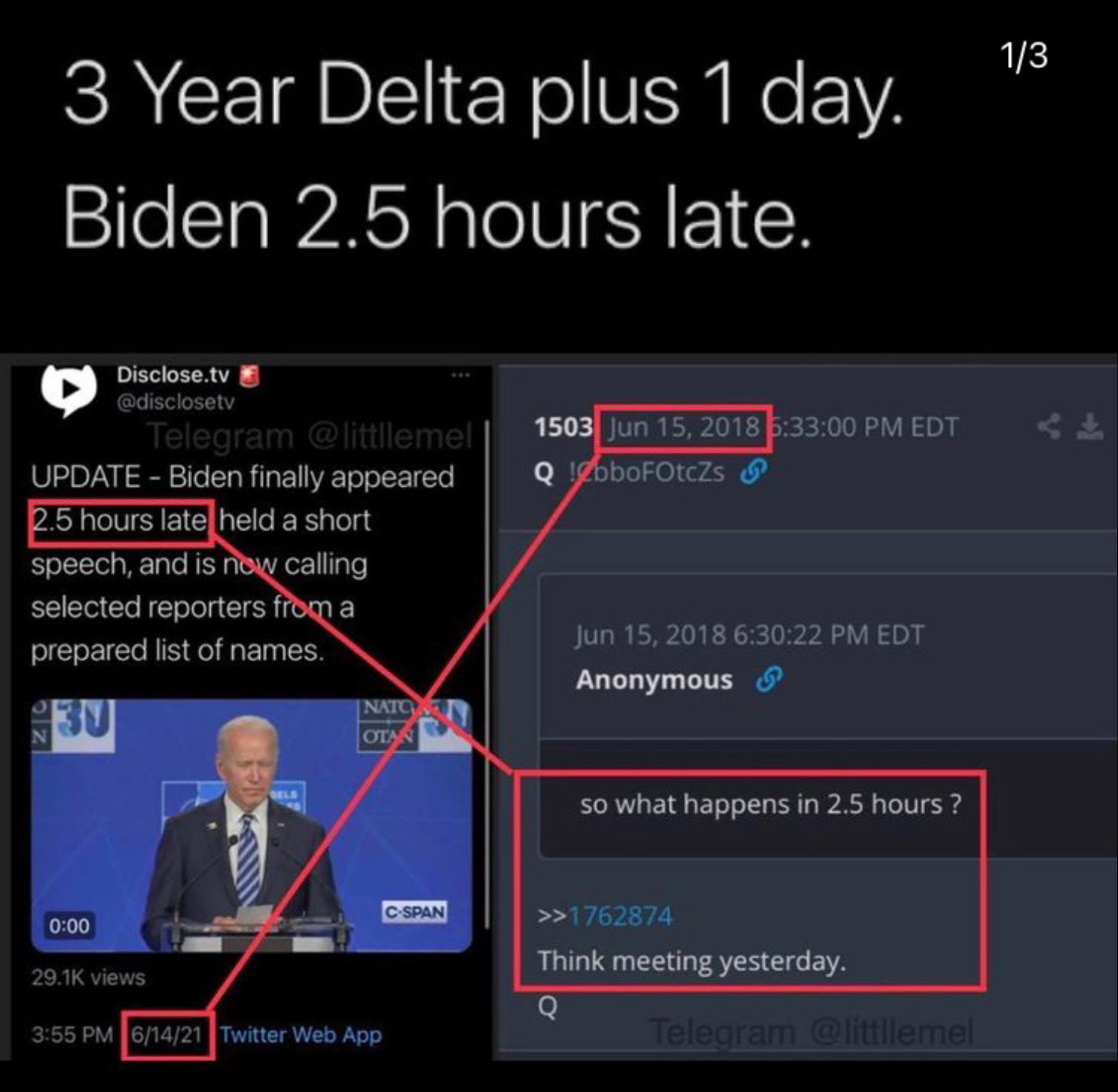Click the 1/3 image counter

coord(1024,56)
